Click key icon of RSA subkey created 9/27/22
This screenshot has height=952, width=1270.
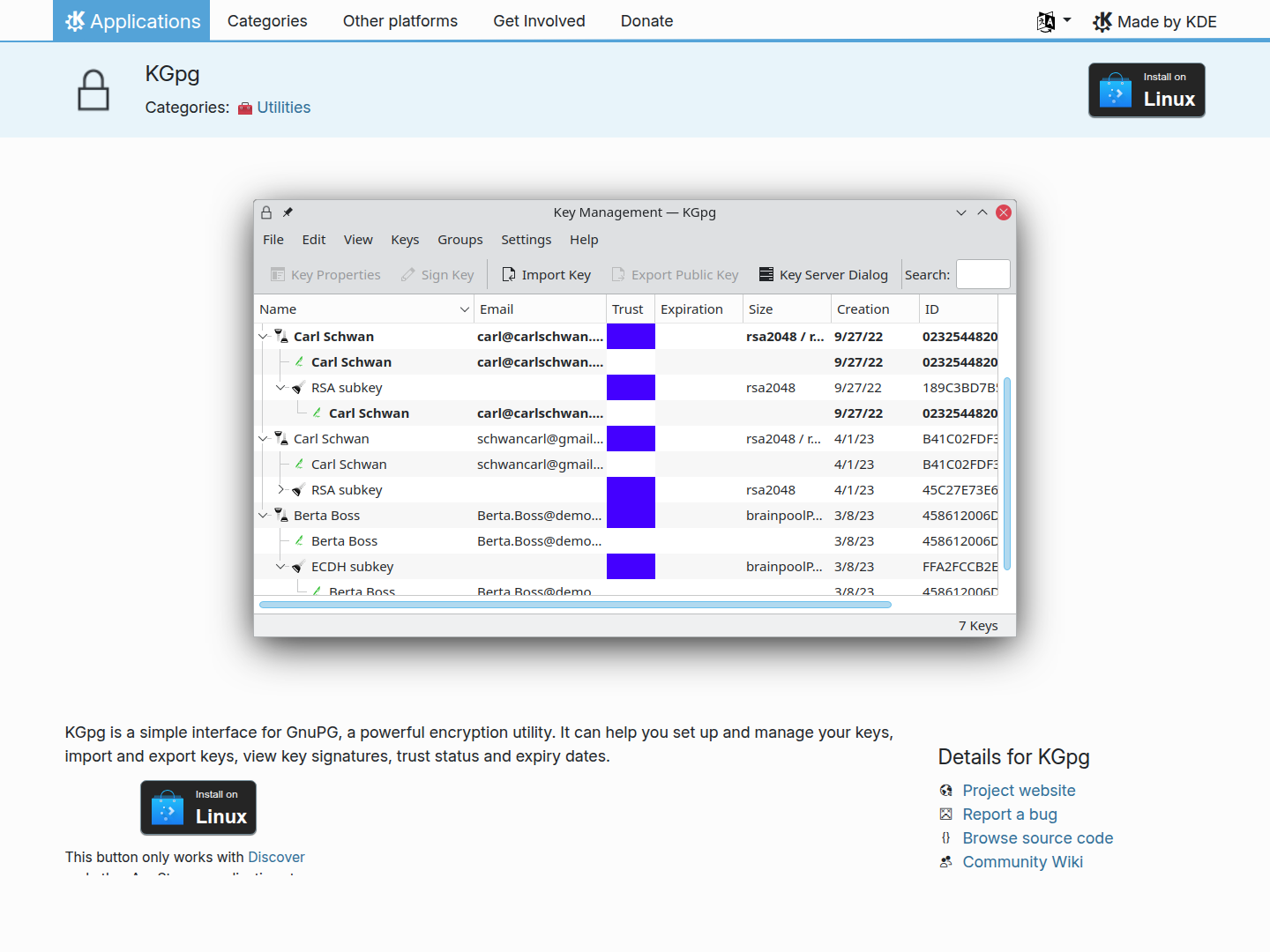(299, 388)
